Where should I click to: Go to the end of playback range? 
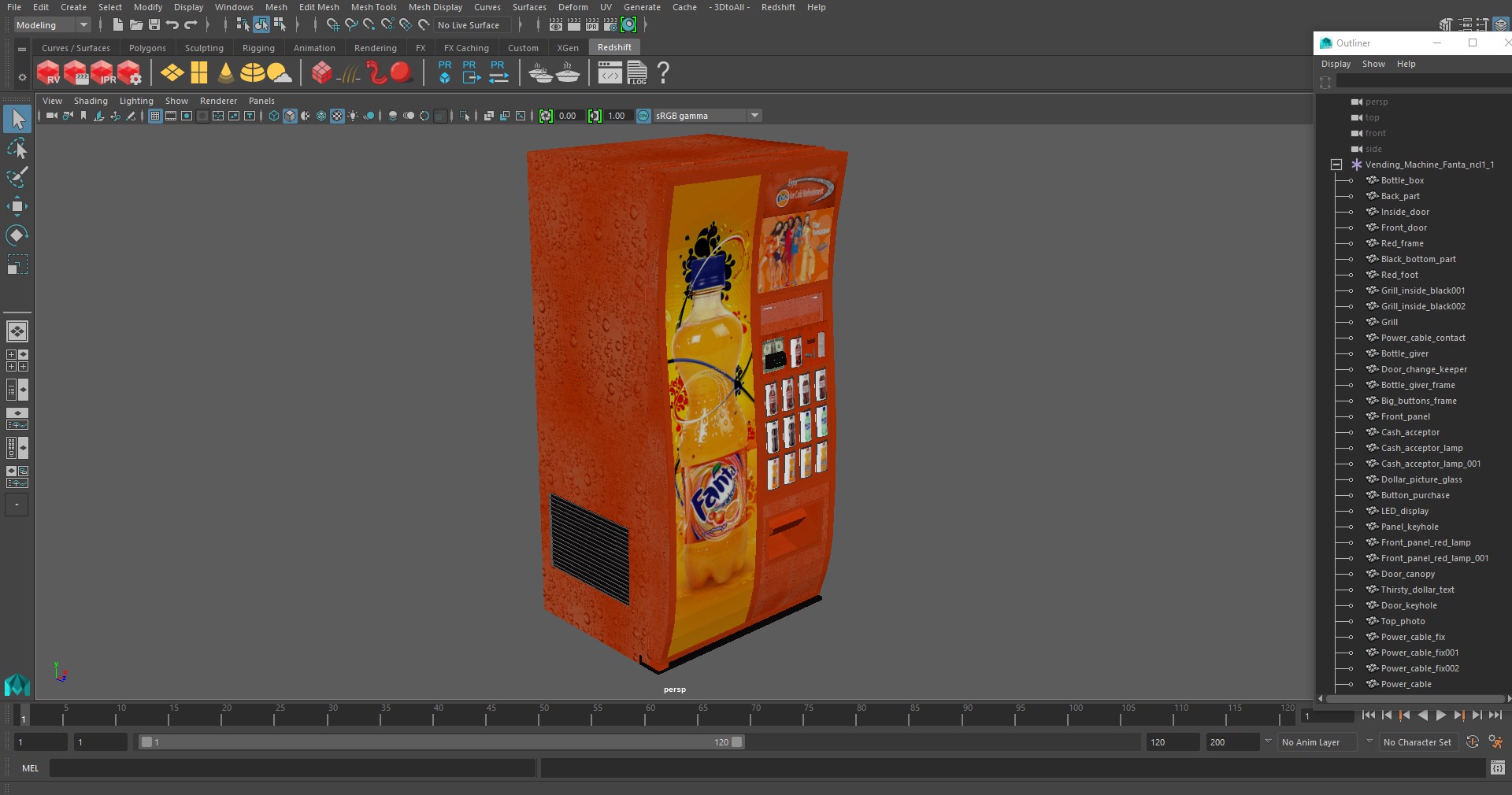point(1495,715)
